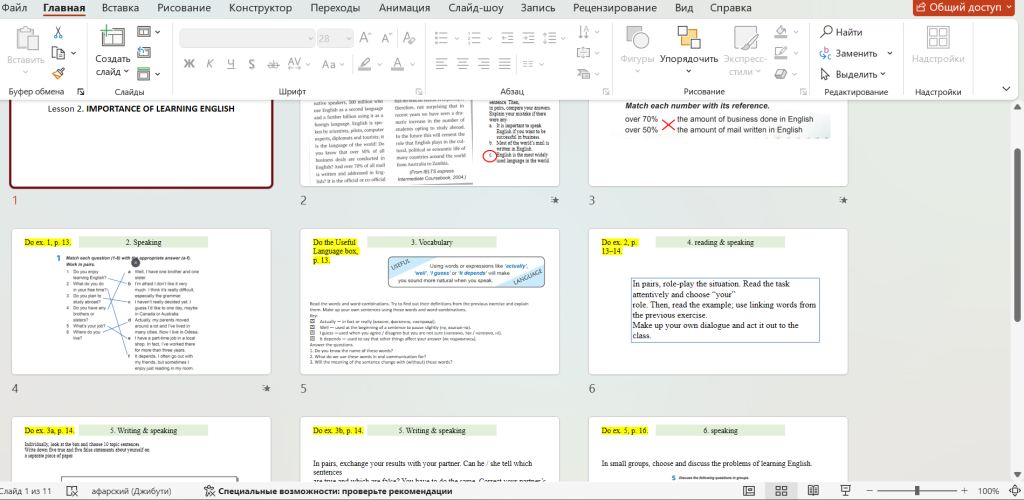Click the Cut scissors icon
Image resolution: width=1024 pixels, height=500 pixels.
coord(58,33)
